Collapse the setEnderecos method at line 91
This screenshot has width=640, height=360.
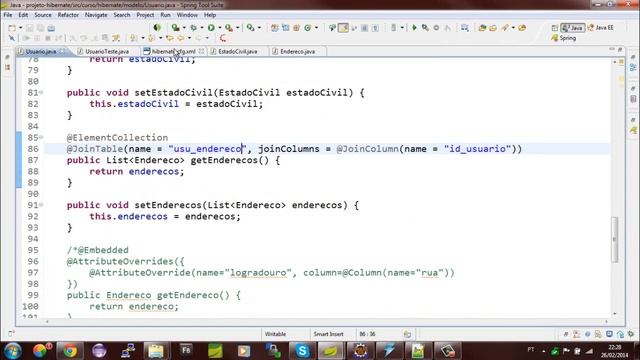coord(41,205)
